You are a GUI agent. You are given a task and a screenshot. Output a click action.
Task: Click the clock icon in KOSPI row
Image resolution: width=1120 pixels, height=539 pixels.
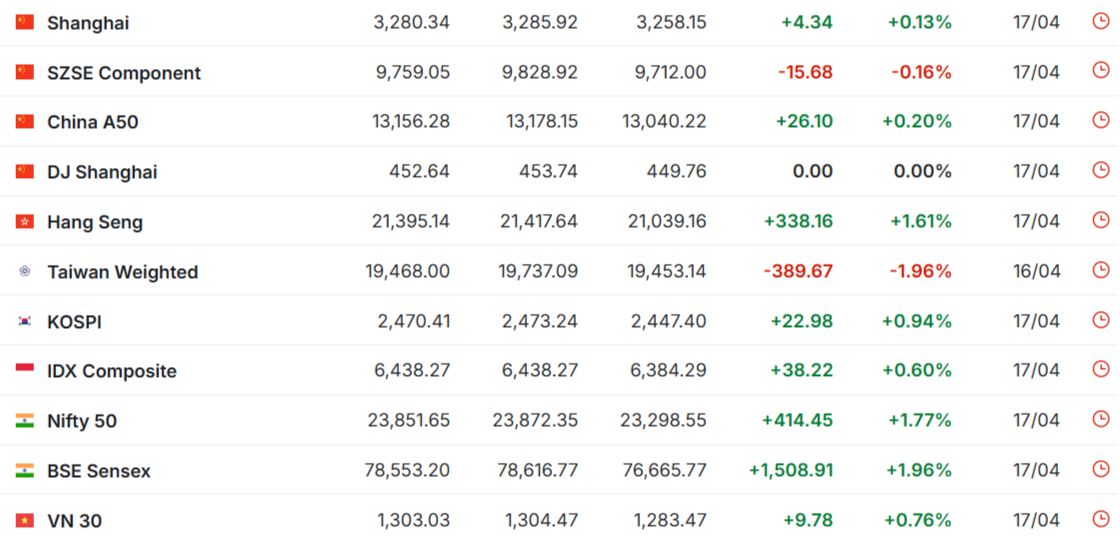click(x=1101, y=320)
